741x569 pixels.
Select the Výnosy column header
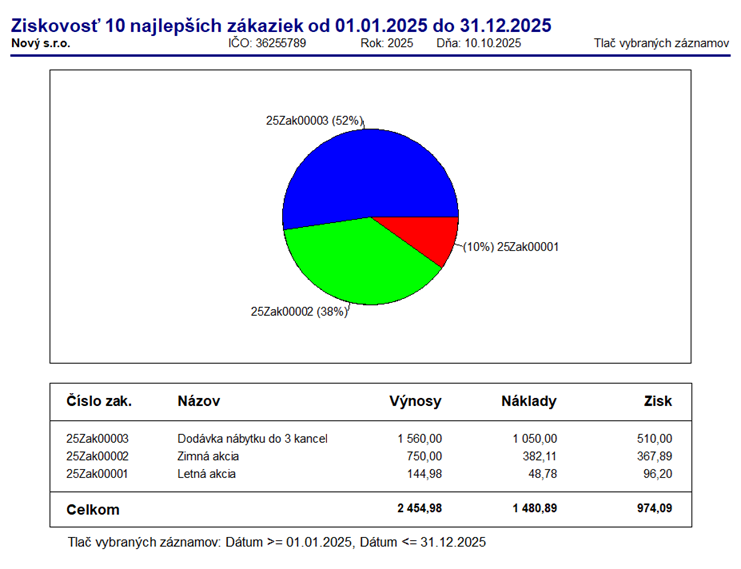(415, 401)
